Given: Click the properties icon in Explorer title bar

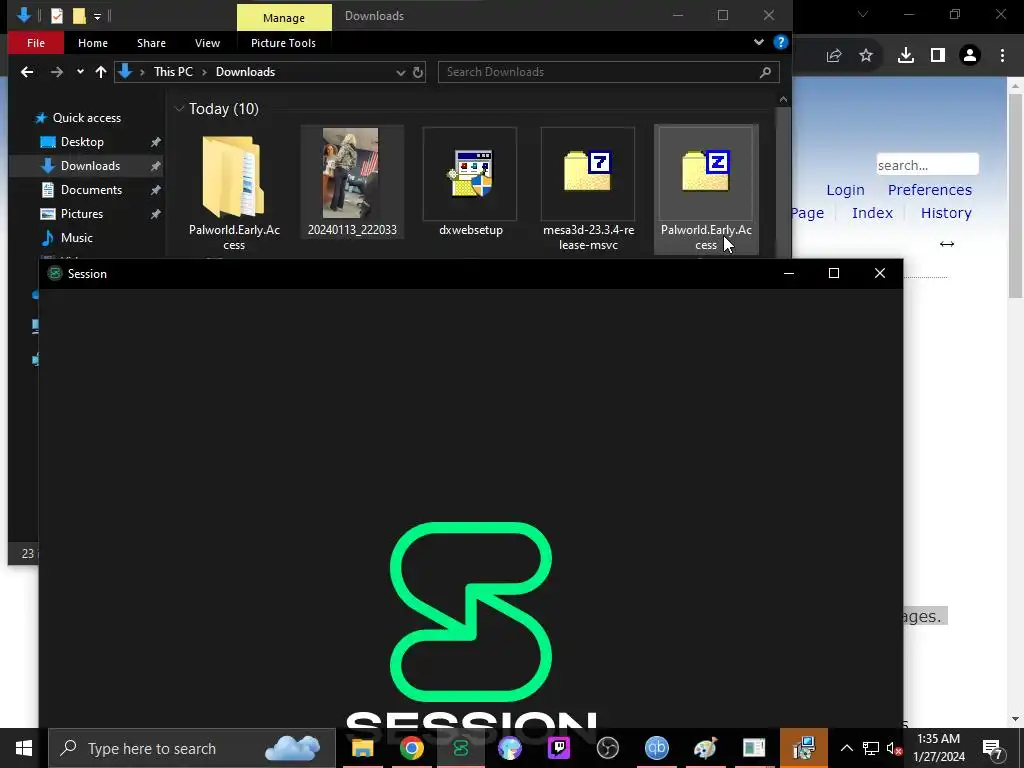Looking at the screenshot, I should (57, 15).
